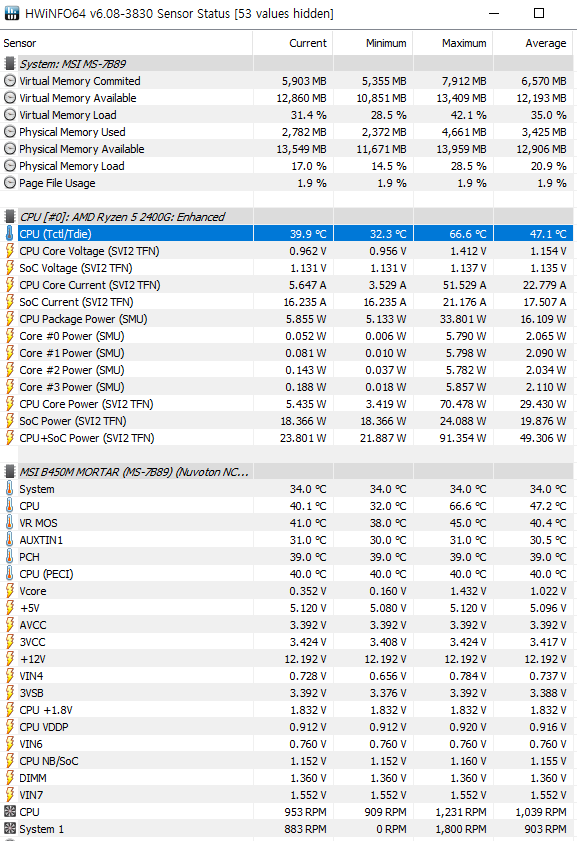
Task: Click the clock icon beside Physical Memory Available
Action: 10,149
